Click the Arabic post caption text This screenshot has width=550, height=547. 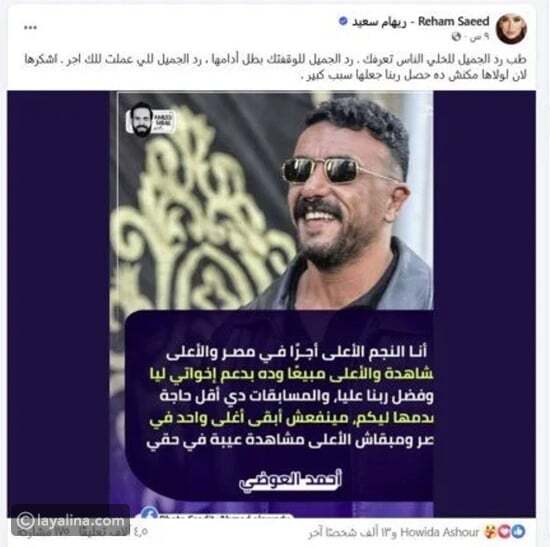[275, 67]
